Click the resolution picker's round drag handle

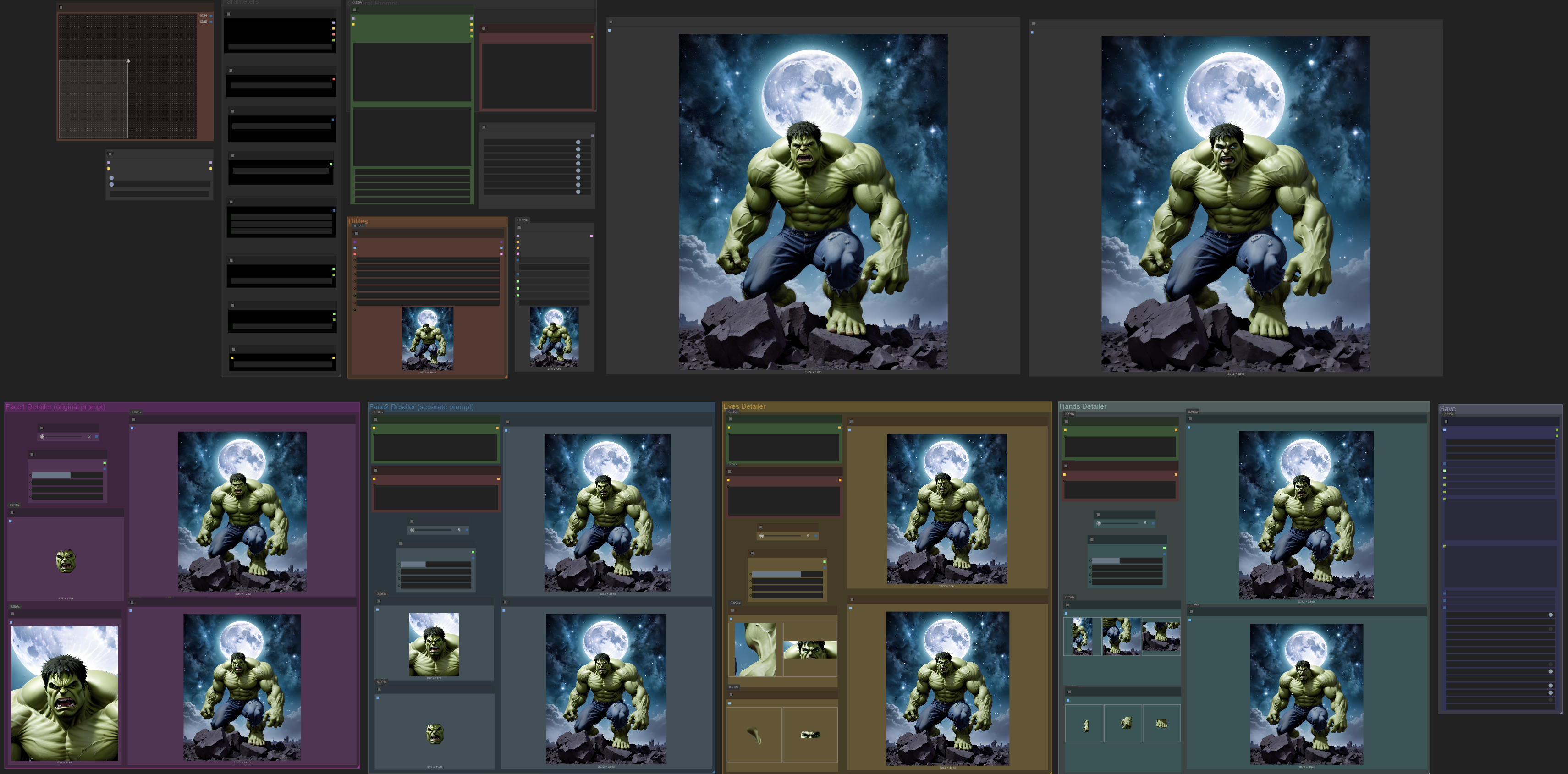point(127,61)
